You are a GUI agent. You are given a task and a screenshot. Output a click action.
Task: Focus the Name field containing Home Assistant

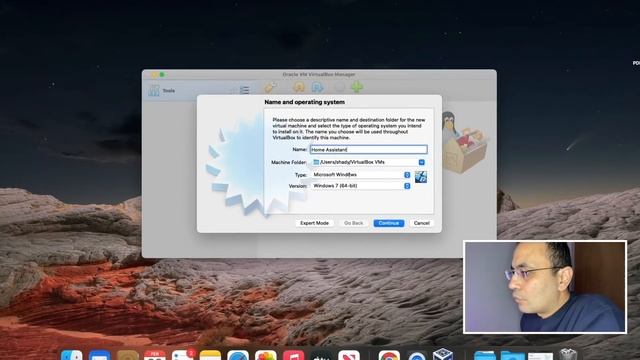click(x=369, y=150)
